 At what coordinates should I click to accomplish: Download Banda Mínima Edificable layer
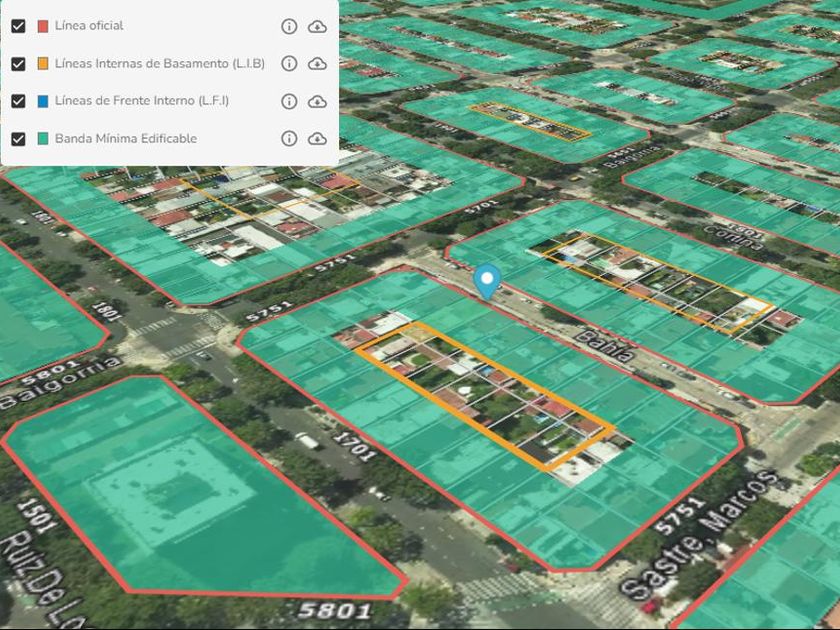coord(317,139)
